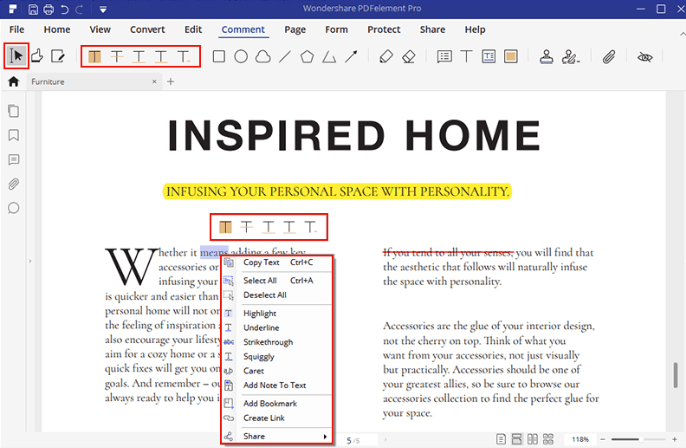
Task: Click the Hand tool icon
Action: (37, 57)
